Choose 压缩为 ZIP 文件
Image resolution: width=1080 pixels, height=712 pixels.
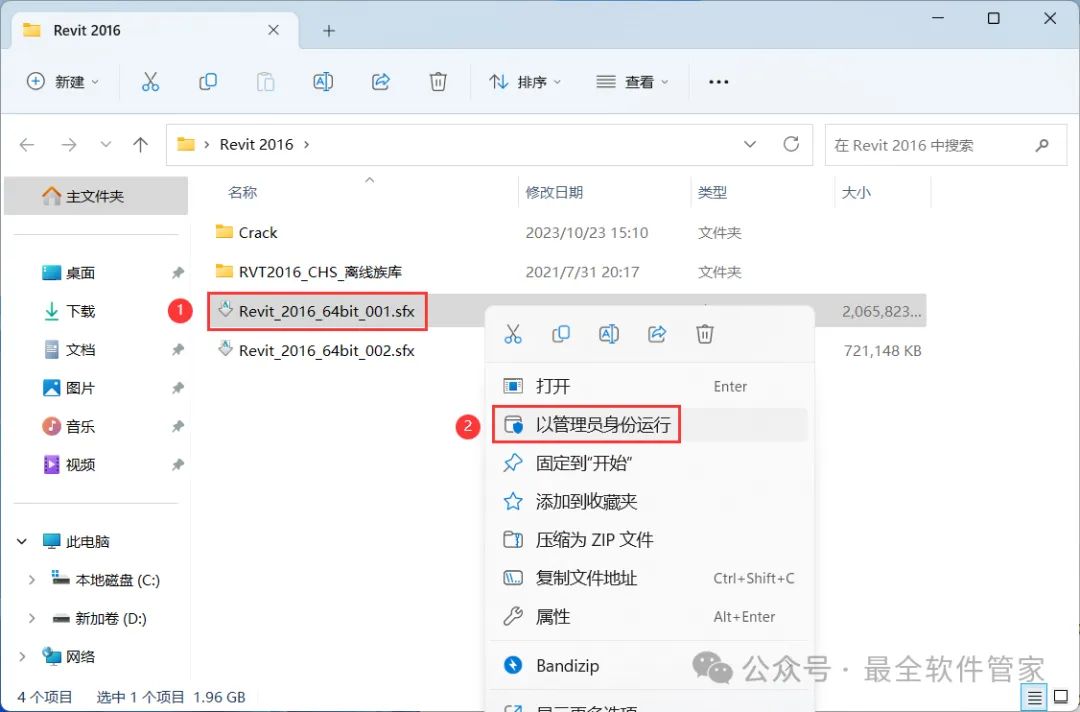coord(649,540)
